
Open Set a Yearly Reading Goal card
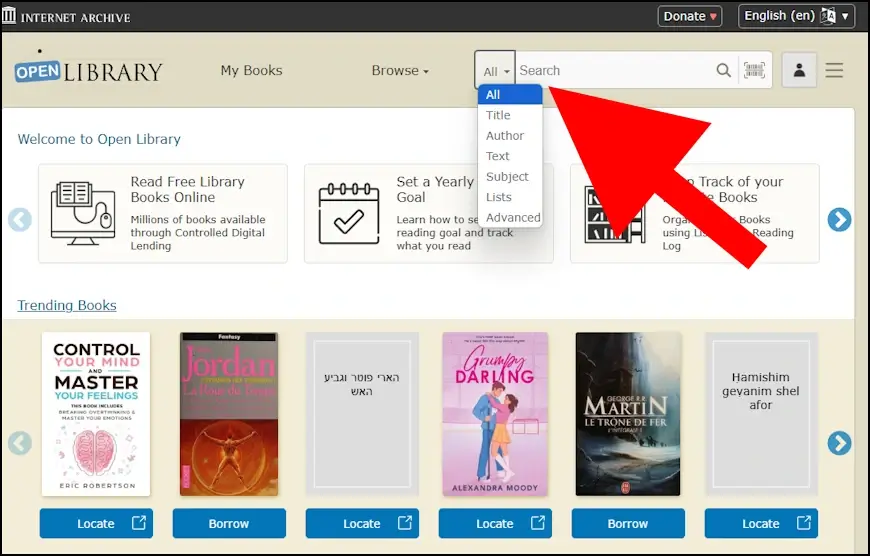(428, 213)
